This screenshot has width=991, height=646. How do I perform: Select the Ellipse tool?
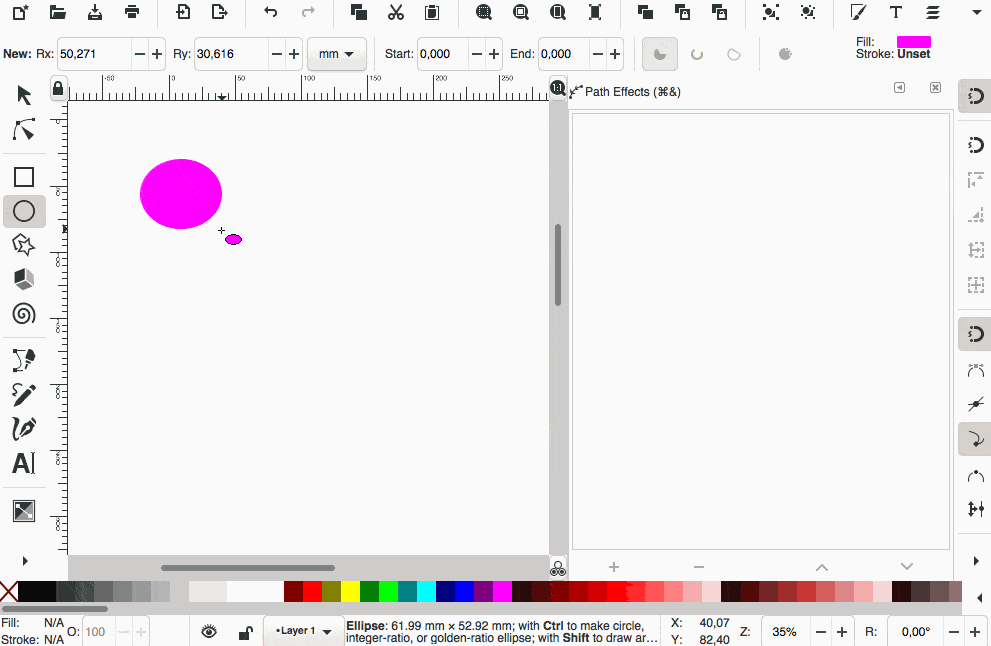tap(24, 211)
